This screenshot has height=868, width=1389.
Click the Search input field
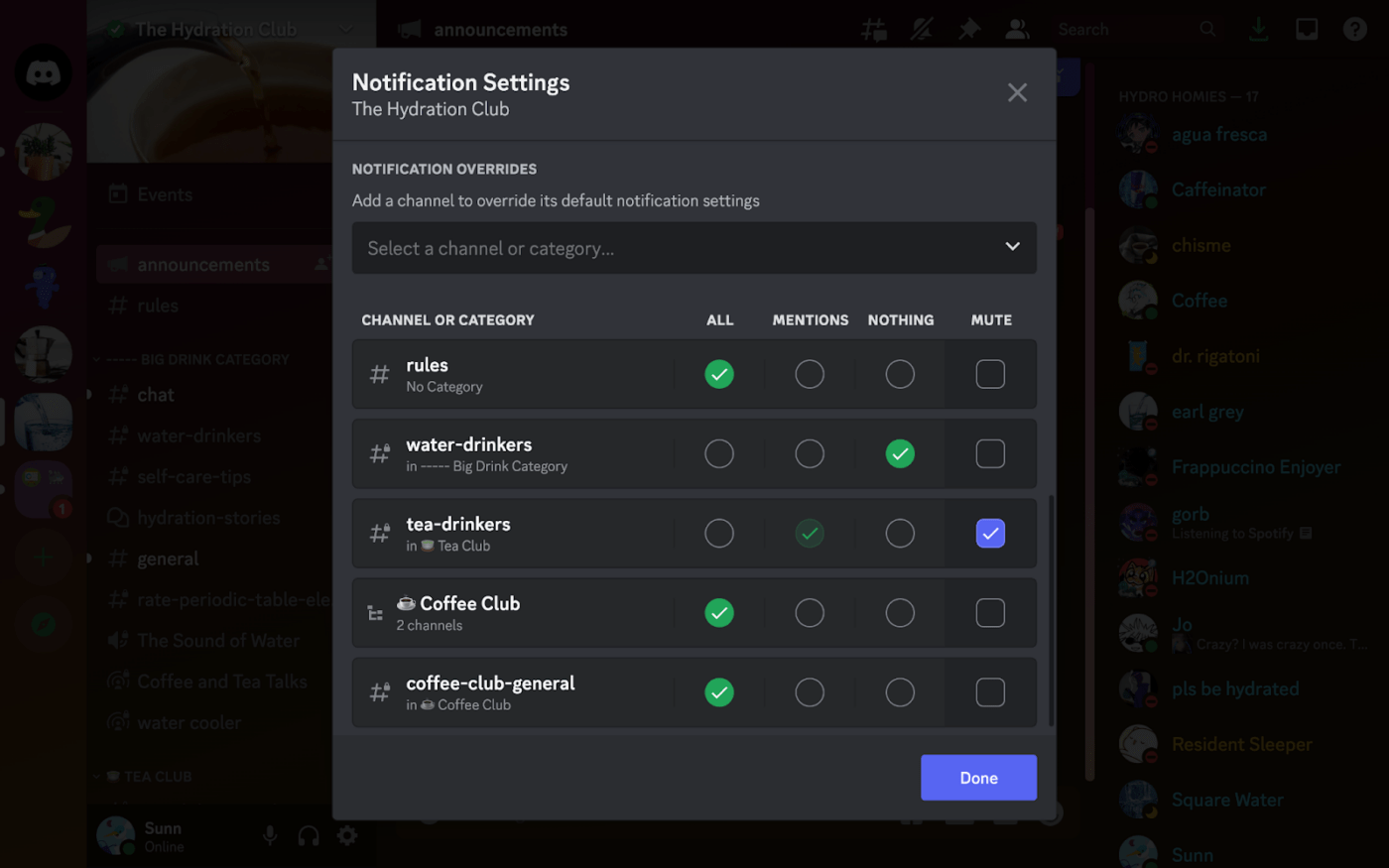pyautogui.click(x=1131, y=29)
